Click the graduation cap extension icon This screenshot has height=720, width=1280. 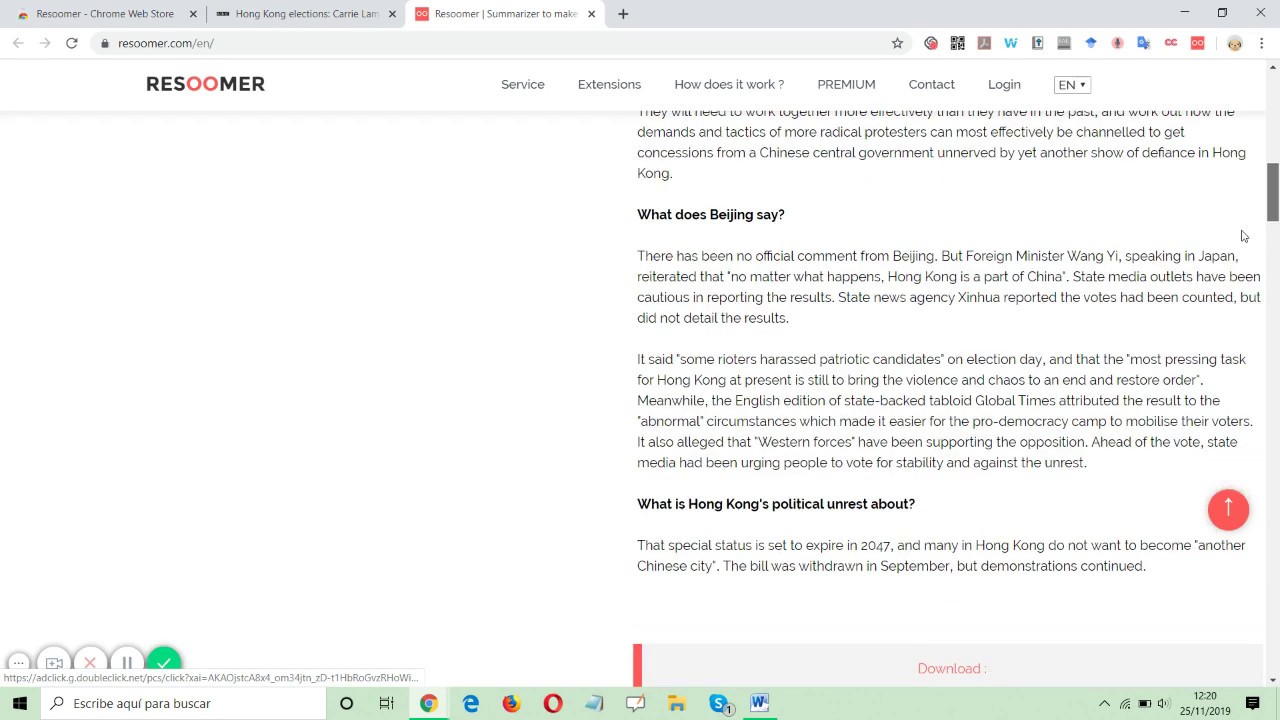click(x=1091, y=43)
